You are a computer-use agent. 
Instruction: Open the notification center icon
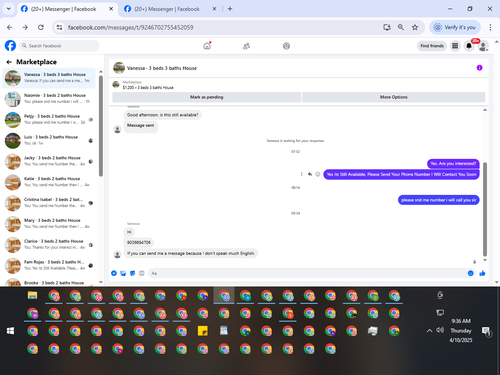pos(487,331)
